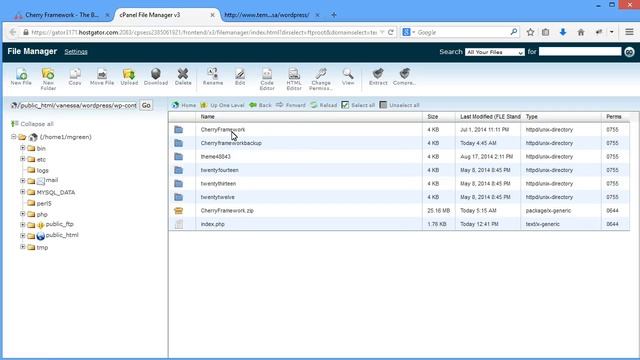
Task: Sort the list by Name column
Action: [309, 117]
